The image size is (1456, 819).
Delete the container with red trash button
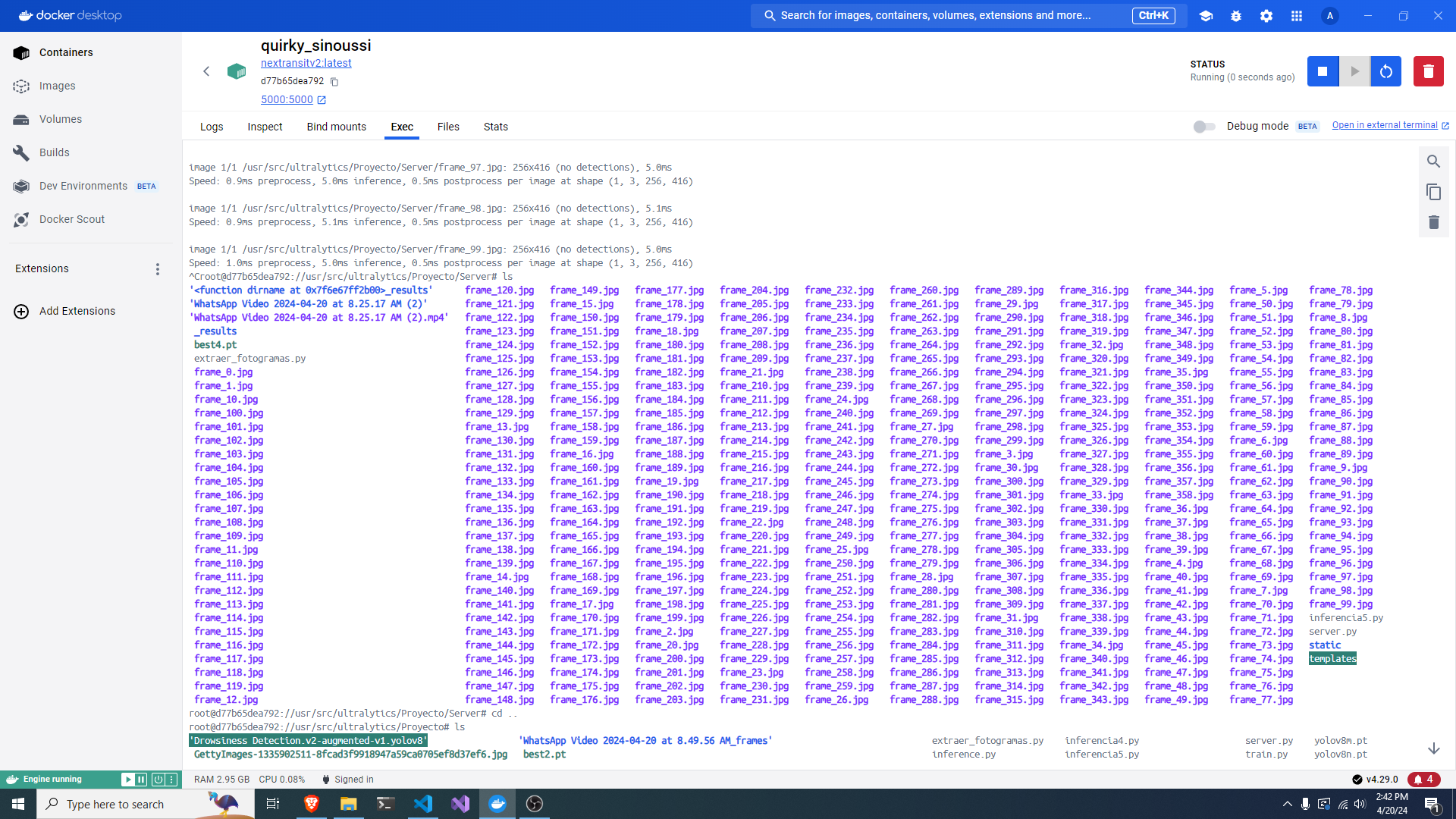pos(1428,71)
